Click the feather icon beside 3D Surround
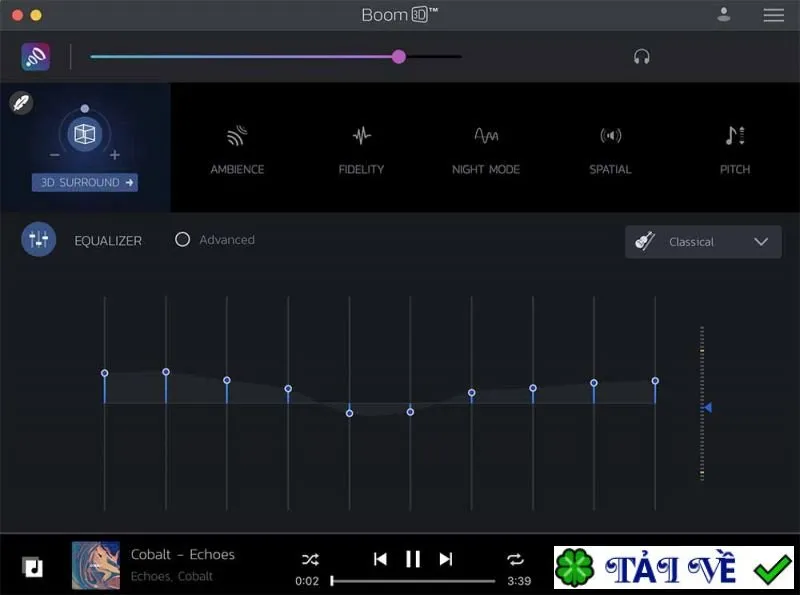Screen dimensions: 800x595 (21, 103)
